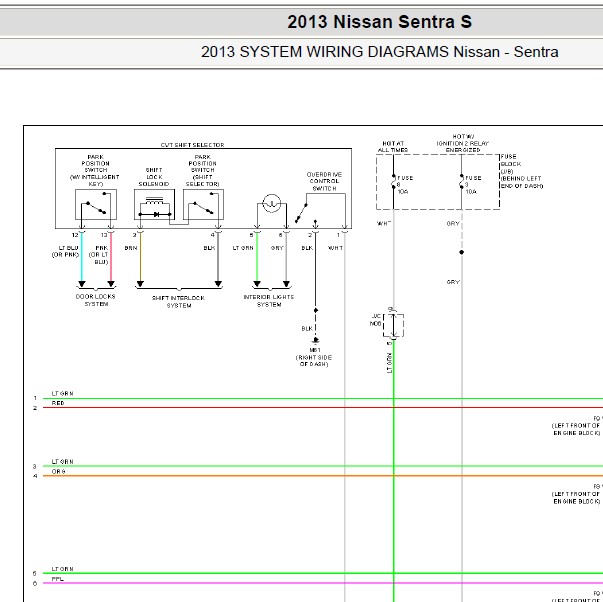Screen dimensions: 603x602
Task: Click the "INTERIOR LIGHTS SYSTEM" reference
Action: (x=269, y=301)
